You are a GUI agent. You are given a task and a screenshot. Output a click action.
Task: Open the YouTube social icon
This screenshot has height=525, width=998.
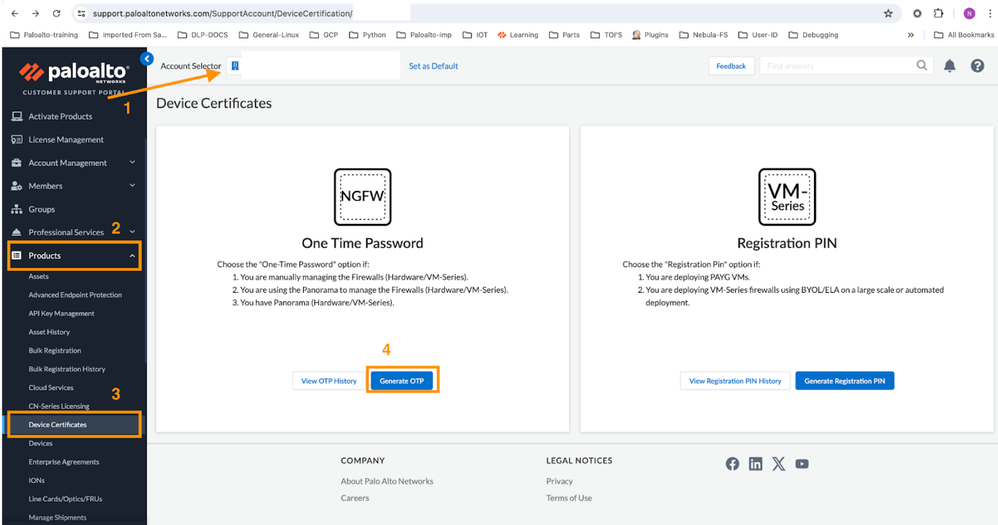coord(801,464)
